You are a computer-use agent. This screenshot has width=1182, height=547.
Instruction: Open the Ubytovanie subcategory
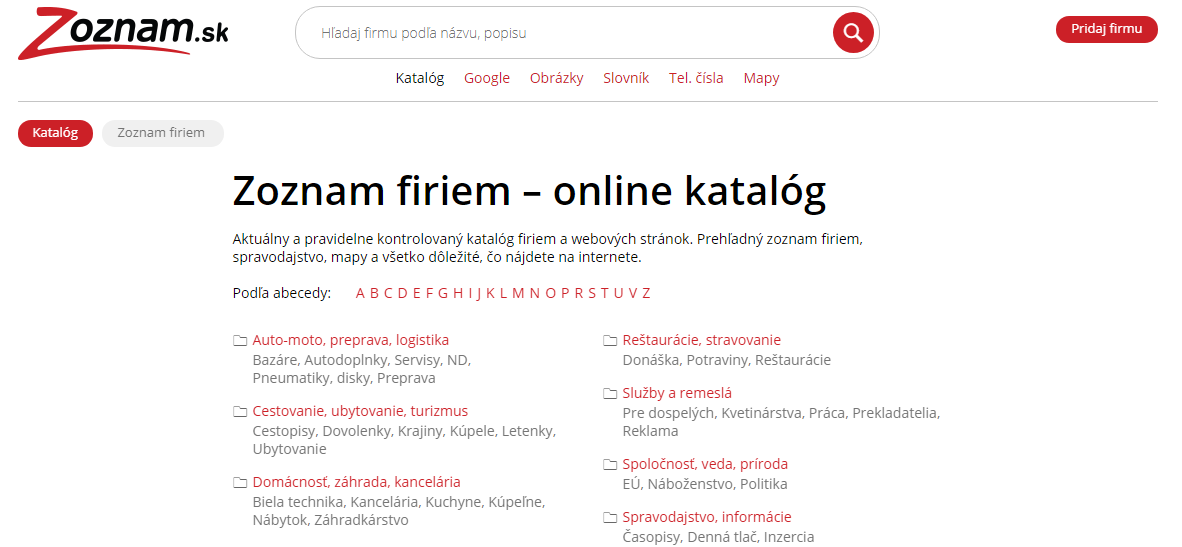tap(289, 449)
